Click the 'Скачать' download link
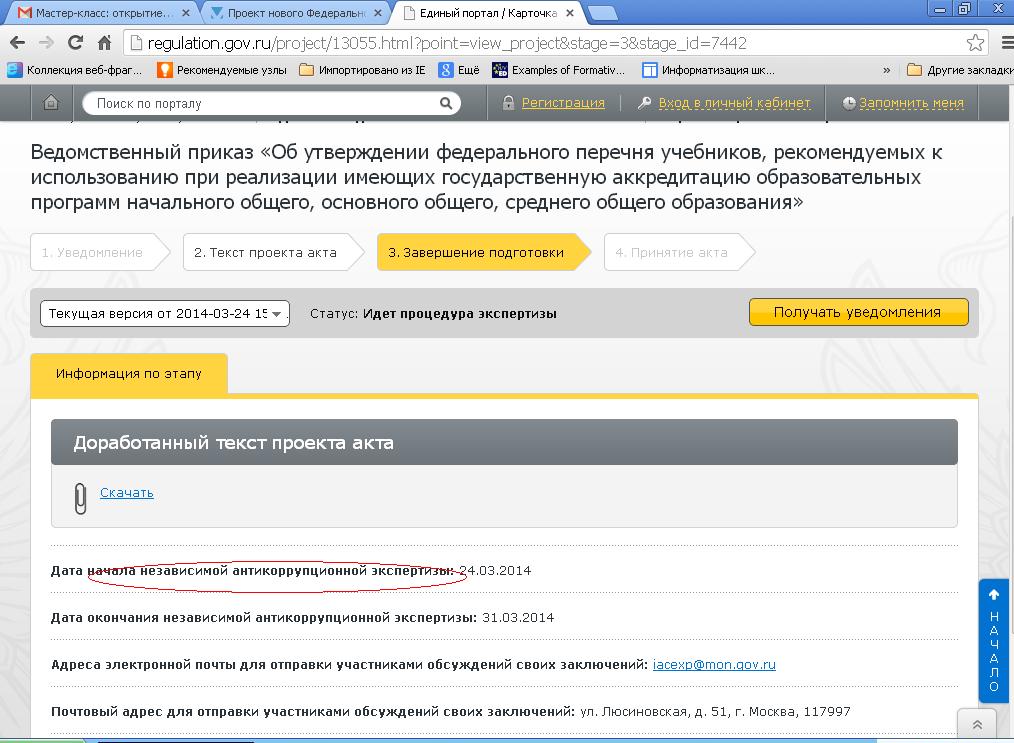This screenshot has height=743, width=1014. click(127, 492)
